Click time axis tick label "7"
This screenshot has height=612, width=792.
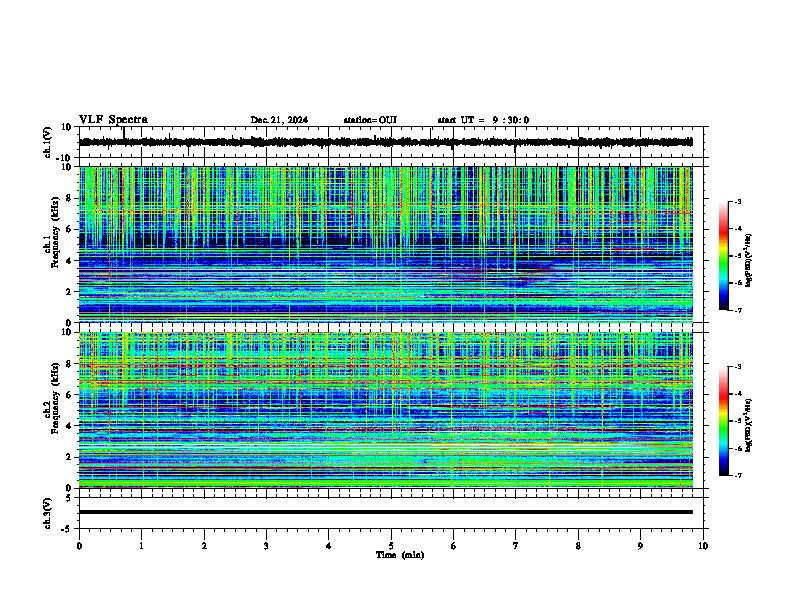(516, 546)
